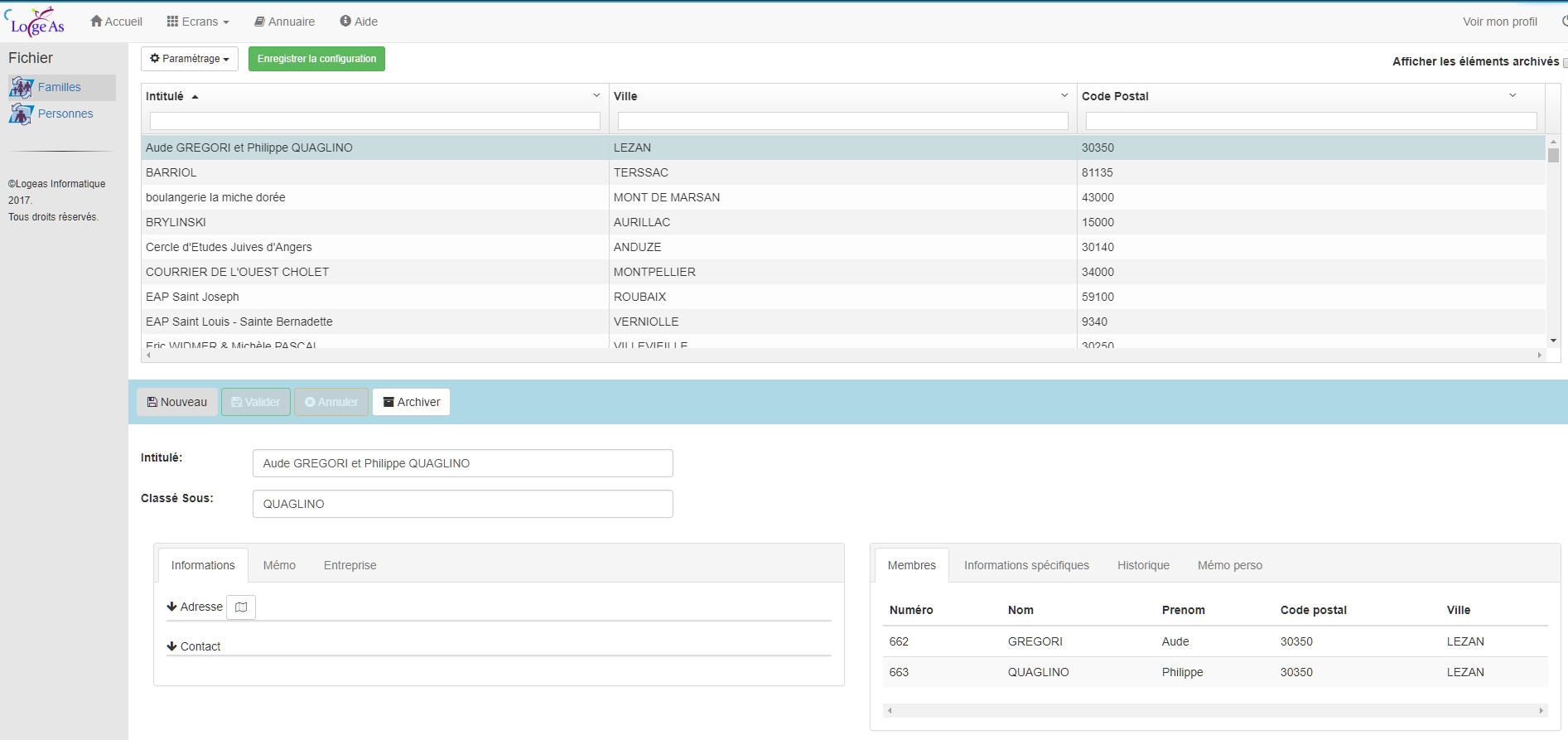Screen dimensions: 1568x740
Task: Click the Intitulé filter input field
Action: click(375, 121)
